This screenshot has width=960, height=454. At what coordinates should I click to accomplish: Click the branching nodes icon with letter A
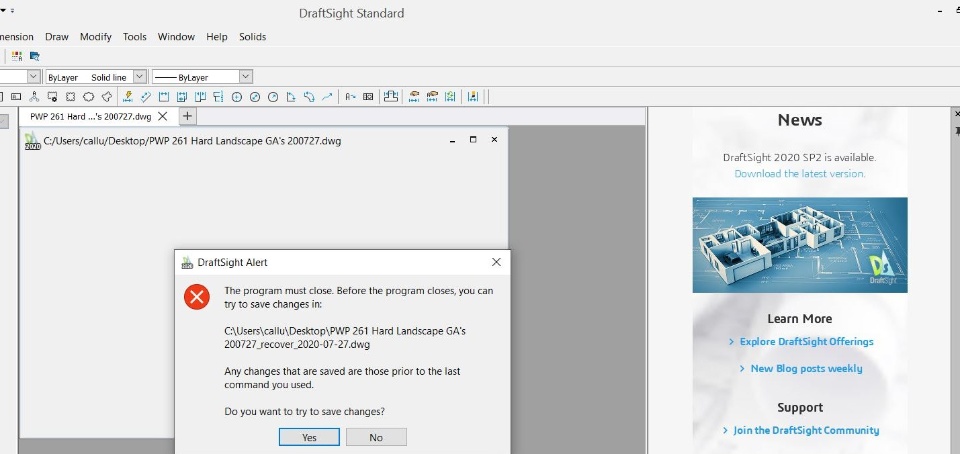[34, 97]
